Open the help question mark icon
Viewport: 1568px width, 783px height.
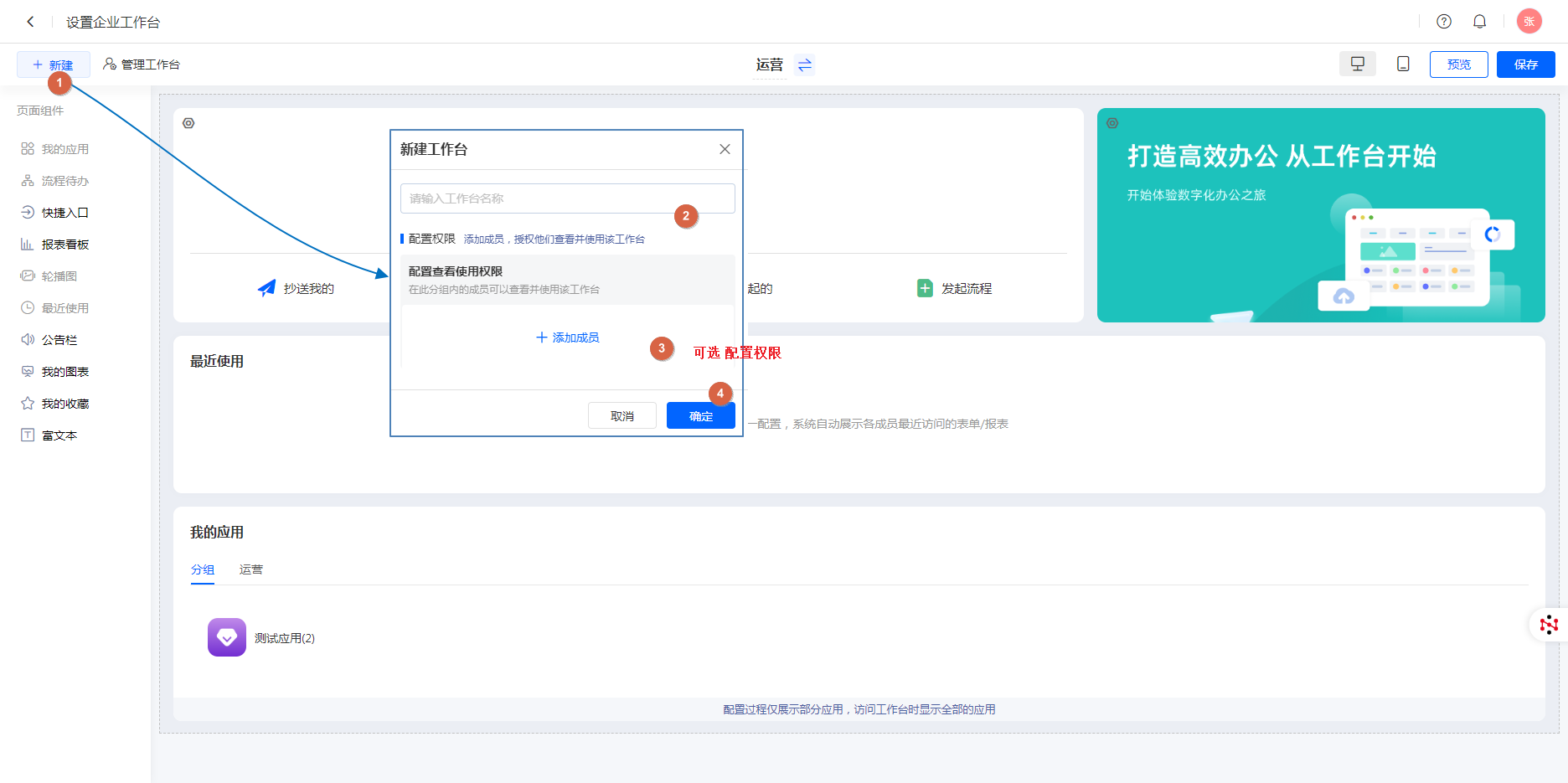click(1444, 22)
